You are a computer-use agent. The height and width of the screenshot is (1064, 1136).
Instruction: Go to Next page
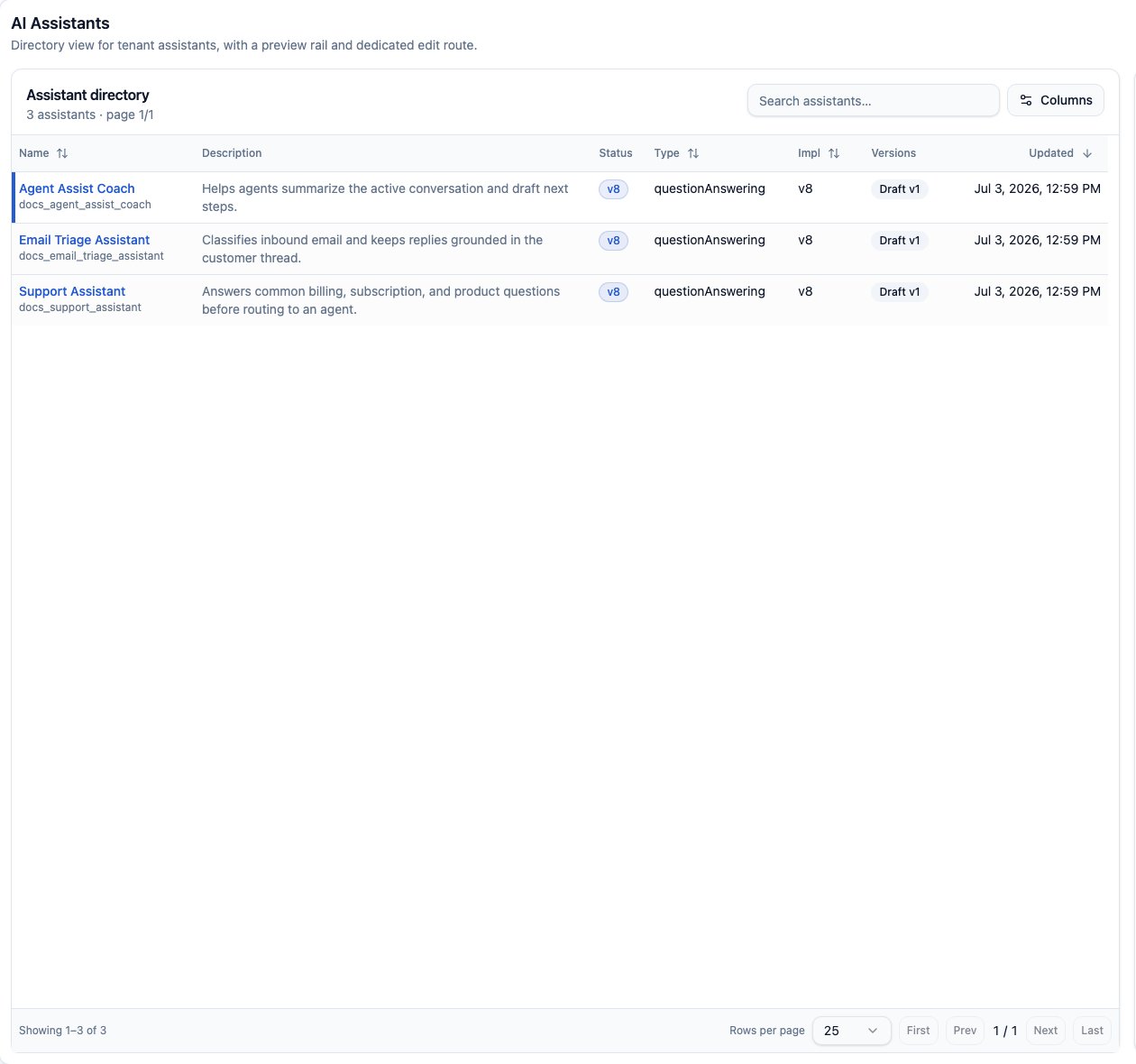(1046, 1031)
